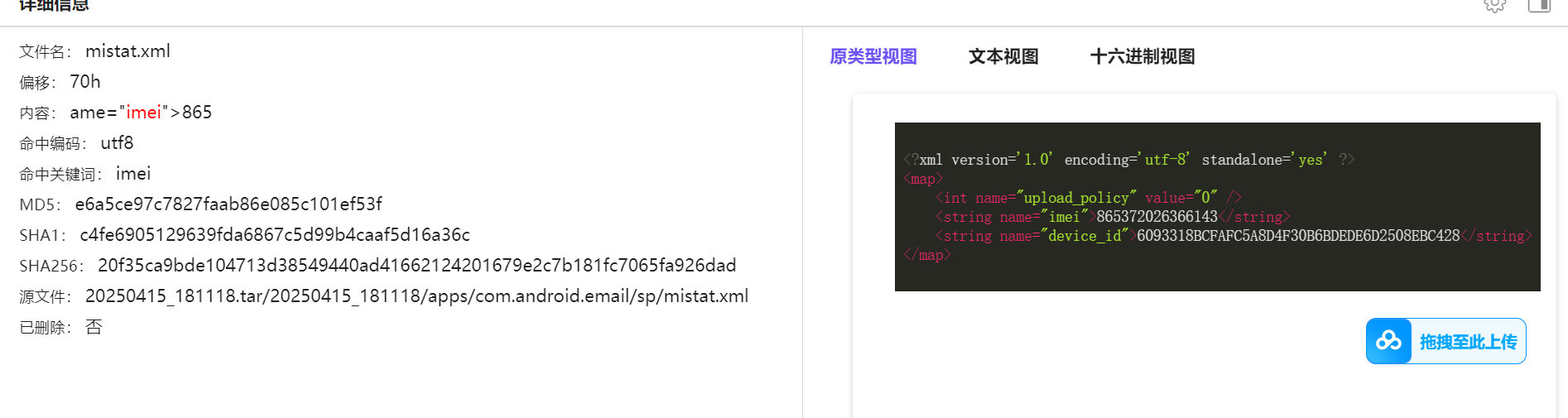1568x418 pixels.
Task: Click the red imei content snippet
Action: 143,113
